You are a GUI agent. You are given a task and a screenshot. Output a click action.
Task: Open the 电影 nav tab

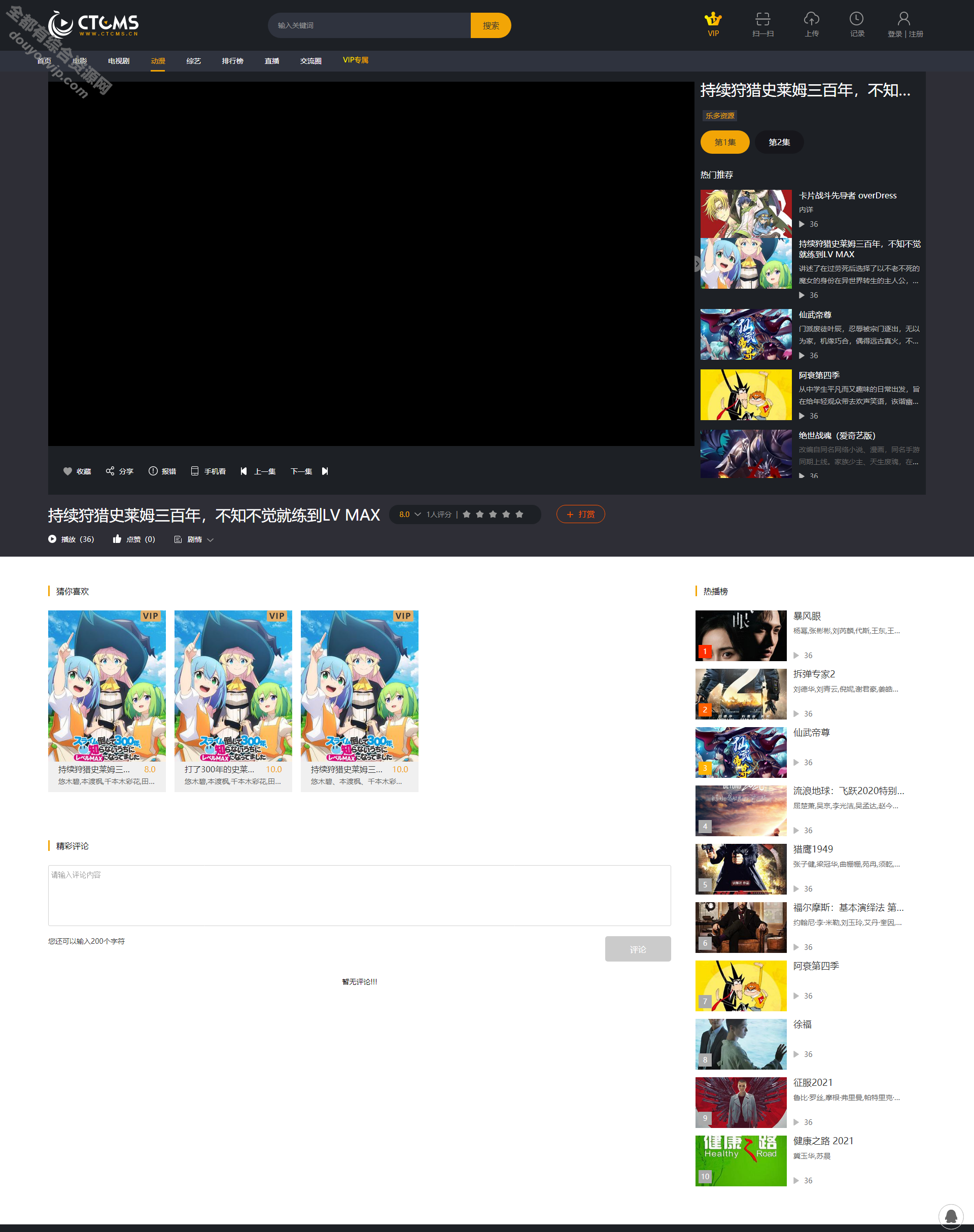pyautogui.click(x=80, y=61)
